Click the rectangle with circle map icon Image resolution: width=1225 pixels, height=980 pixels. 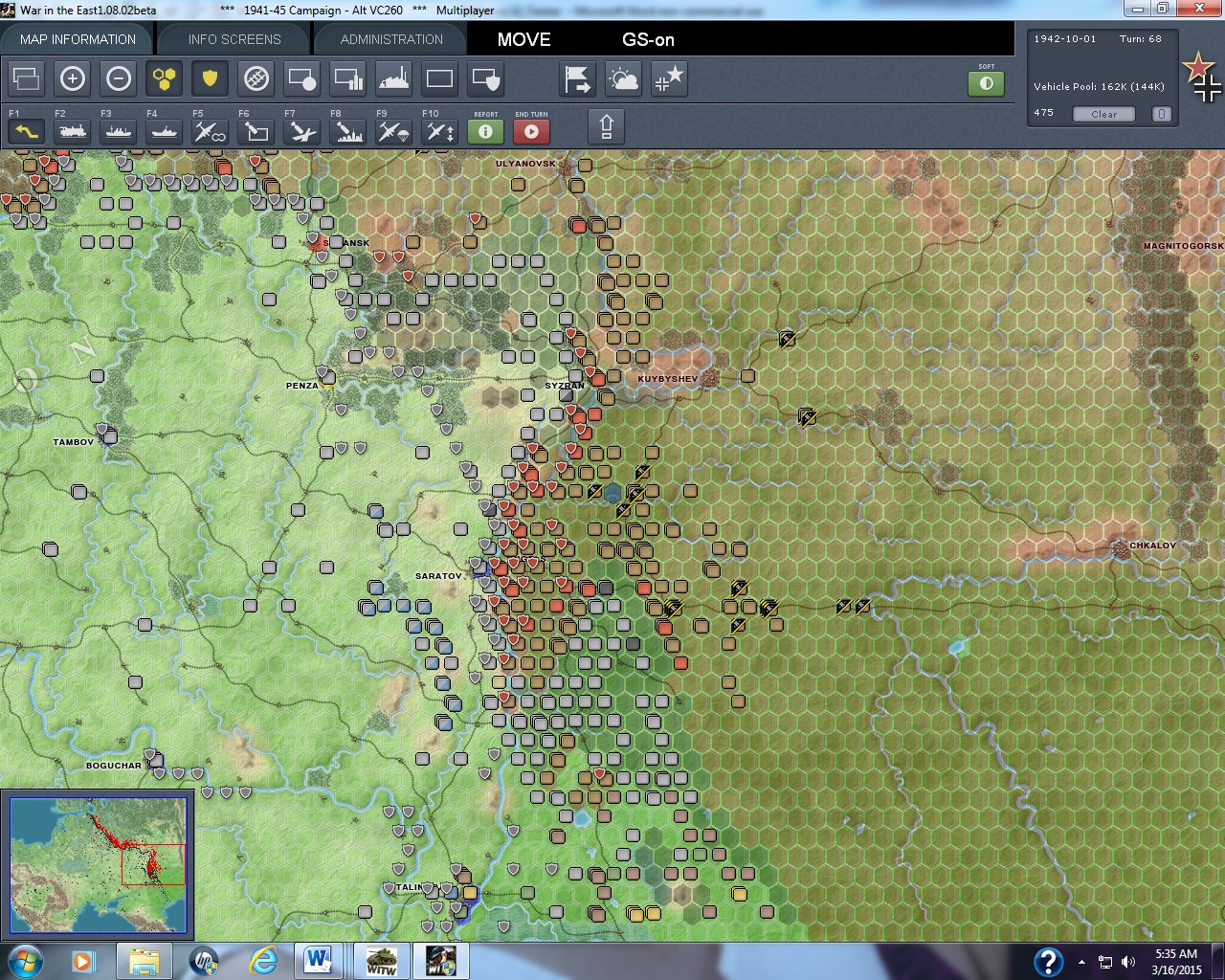tap(302, 78)
